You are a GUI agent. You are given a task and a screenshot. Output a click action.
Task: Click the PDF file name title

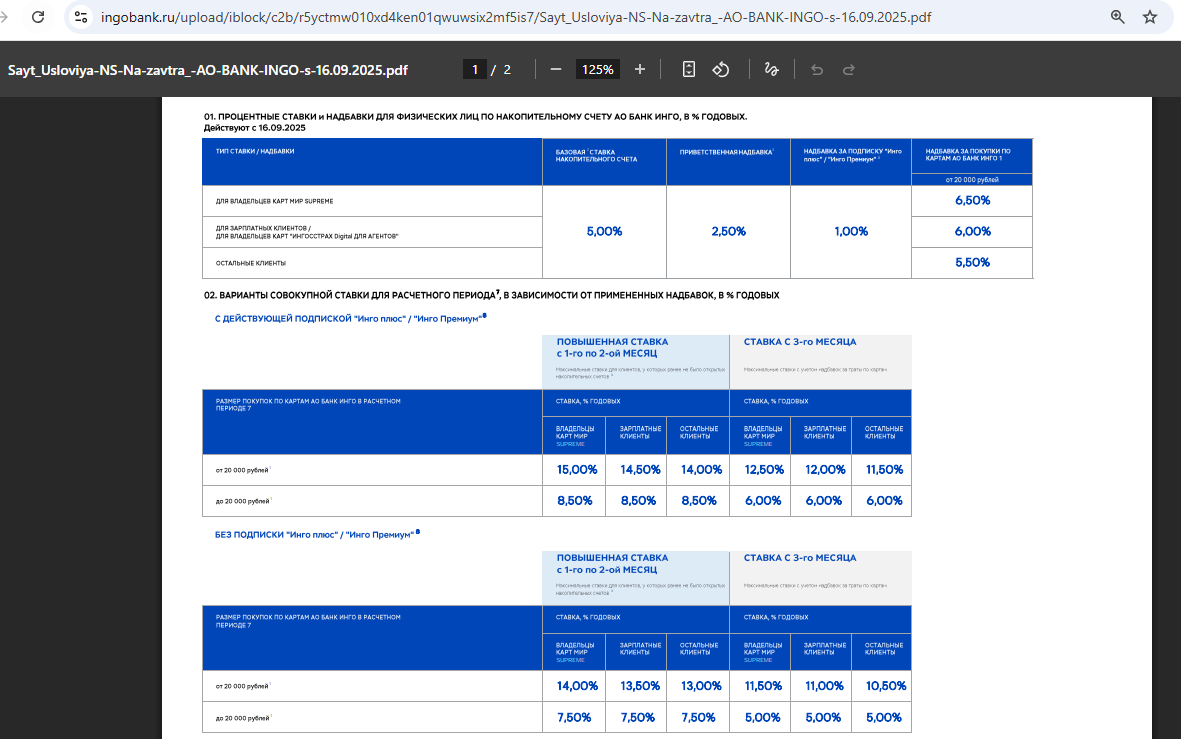tap(208, 70)
